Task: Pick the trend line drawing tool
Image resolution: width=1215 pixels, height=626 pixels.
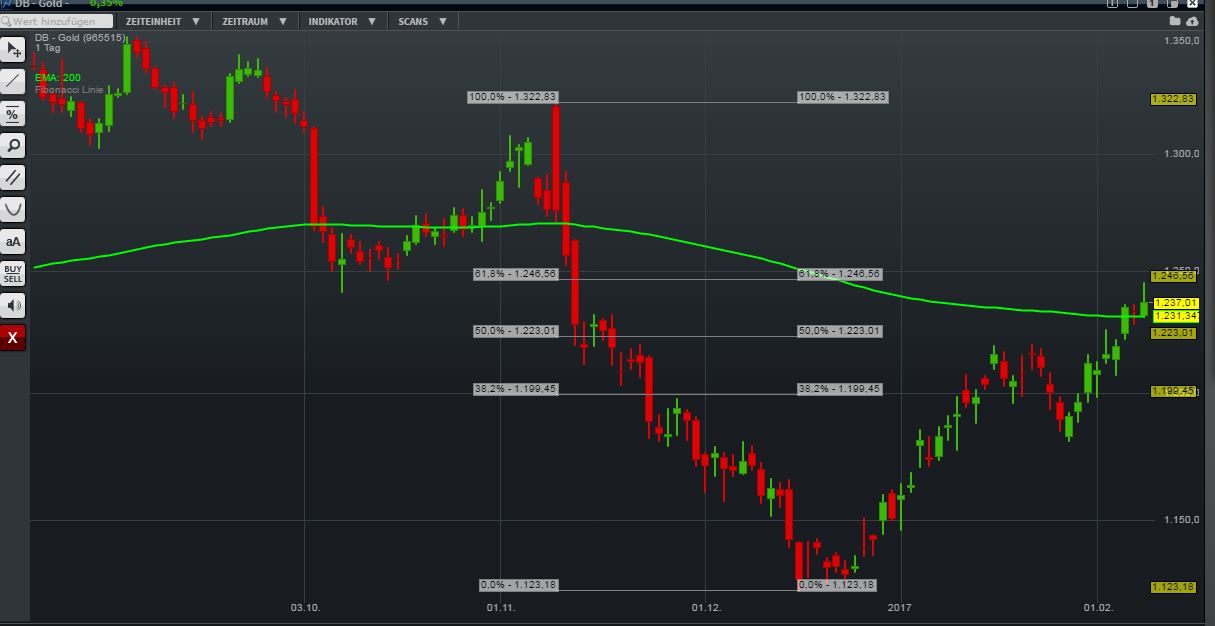Action: pyautogui.click(x=13, y=81)
